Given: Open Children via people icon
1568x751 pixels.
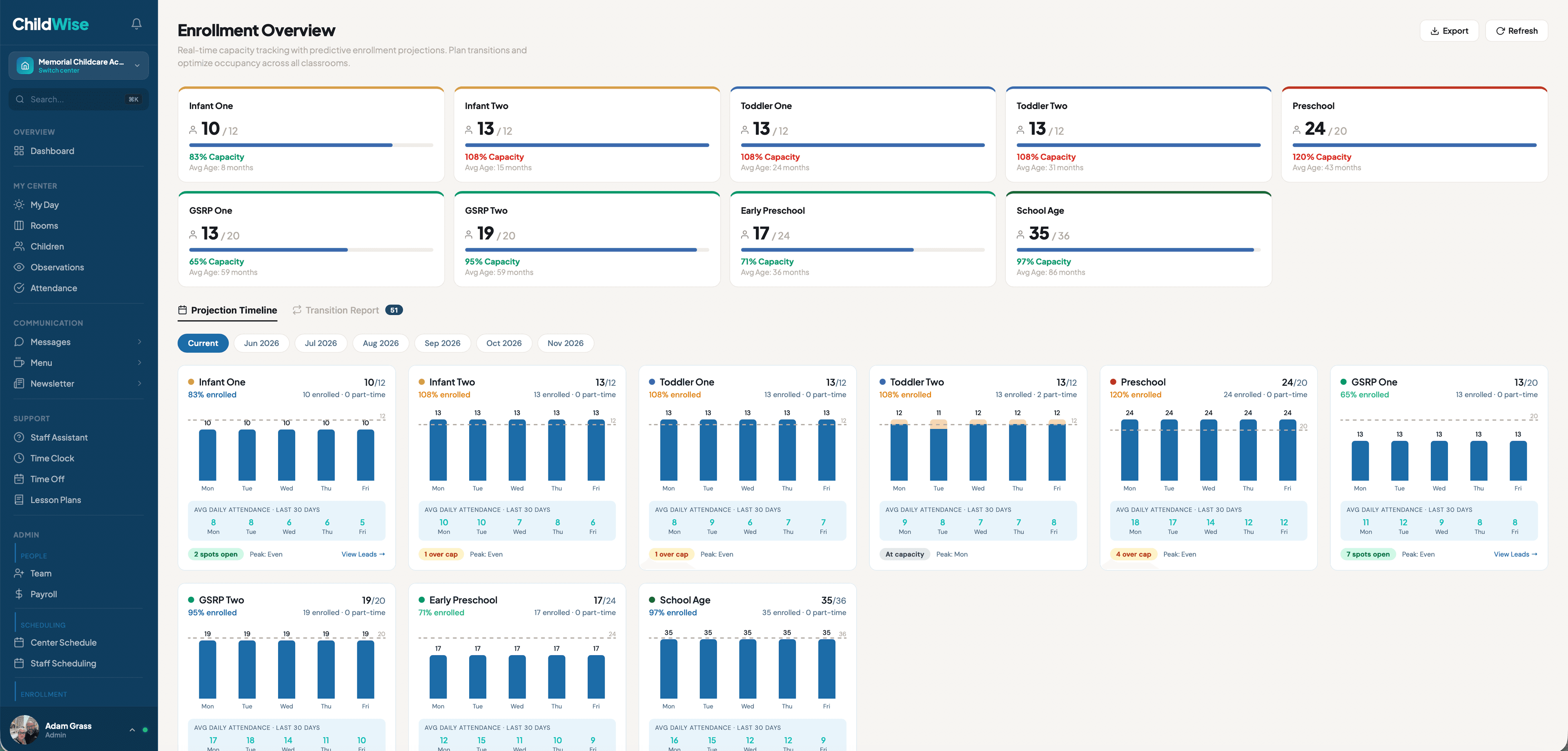Looking at the screenshot, I should coord(19,247).
